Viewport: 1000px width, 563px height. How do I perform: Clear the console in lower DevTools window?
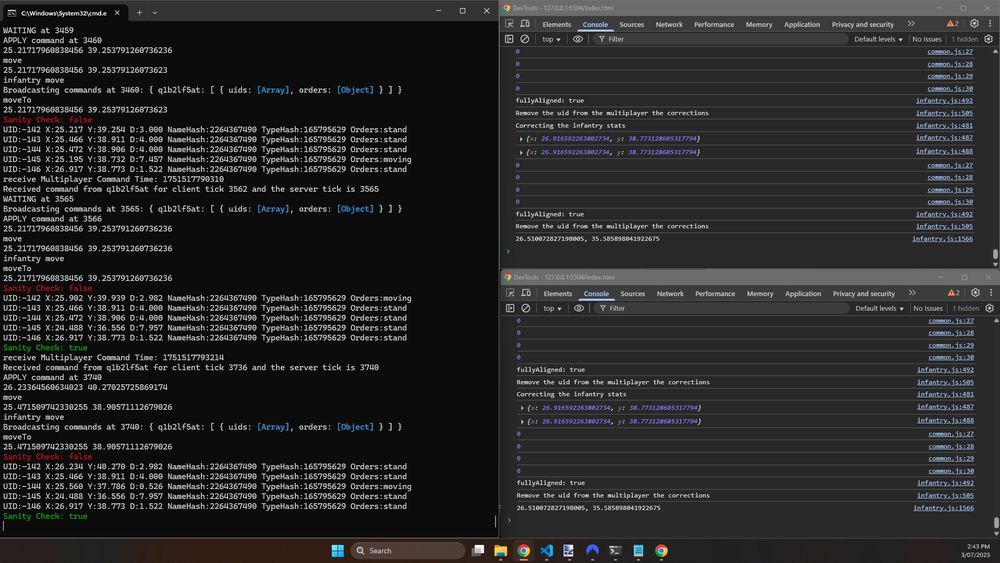click(526, 308)
